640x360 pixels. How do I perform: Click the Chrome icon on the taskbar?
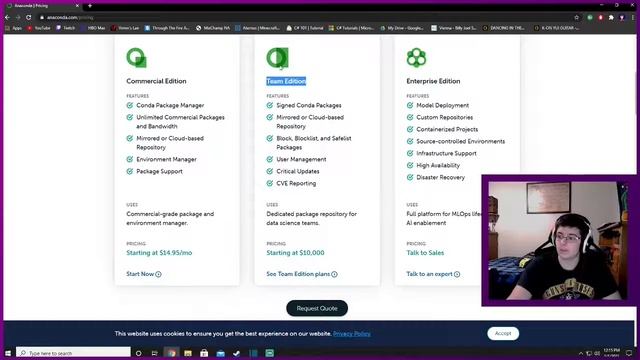(171, 353)
